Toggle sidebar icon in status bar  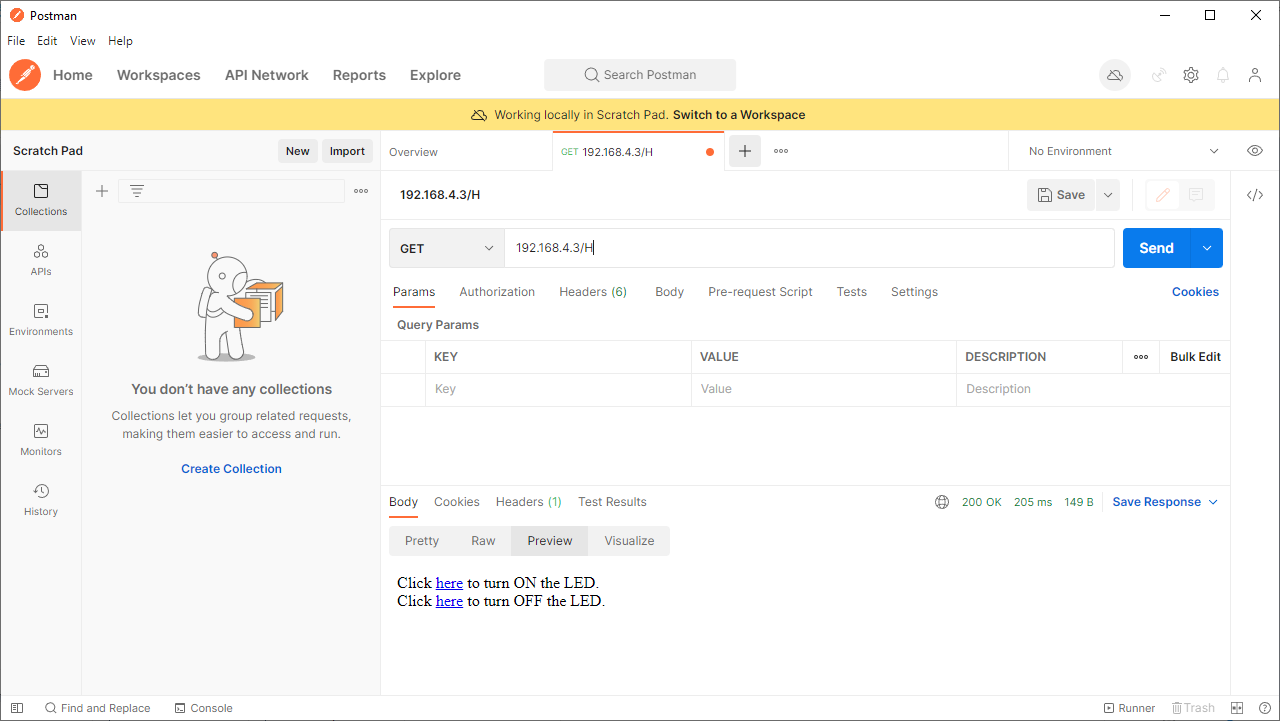pos(17,708)
